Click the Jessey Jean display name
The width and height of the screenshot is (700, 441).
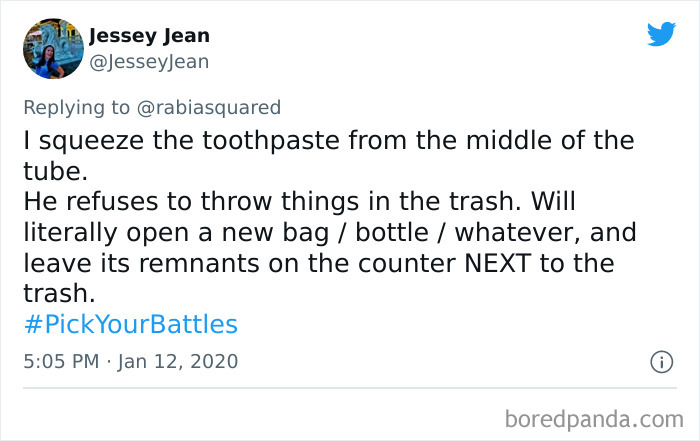[149, 37]
